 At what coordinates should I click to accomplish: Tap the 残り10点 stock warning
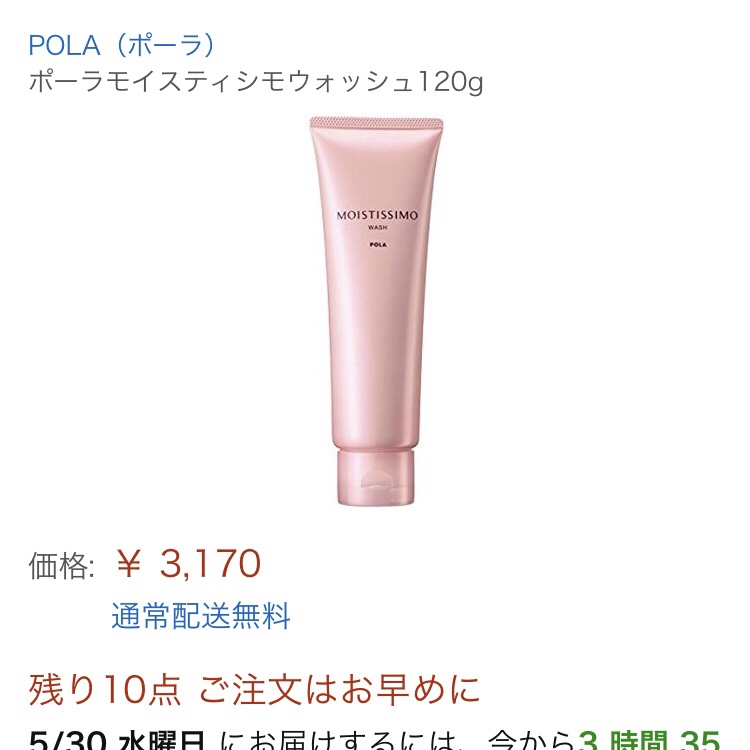(x=105, y=690)
